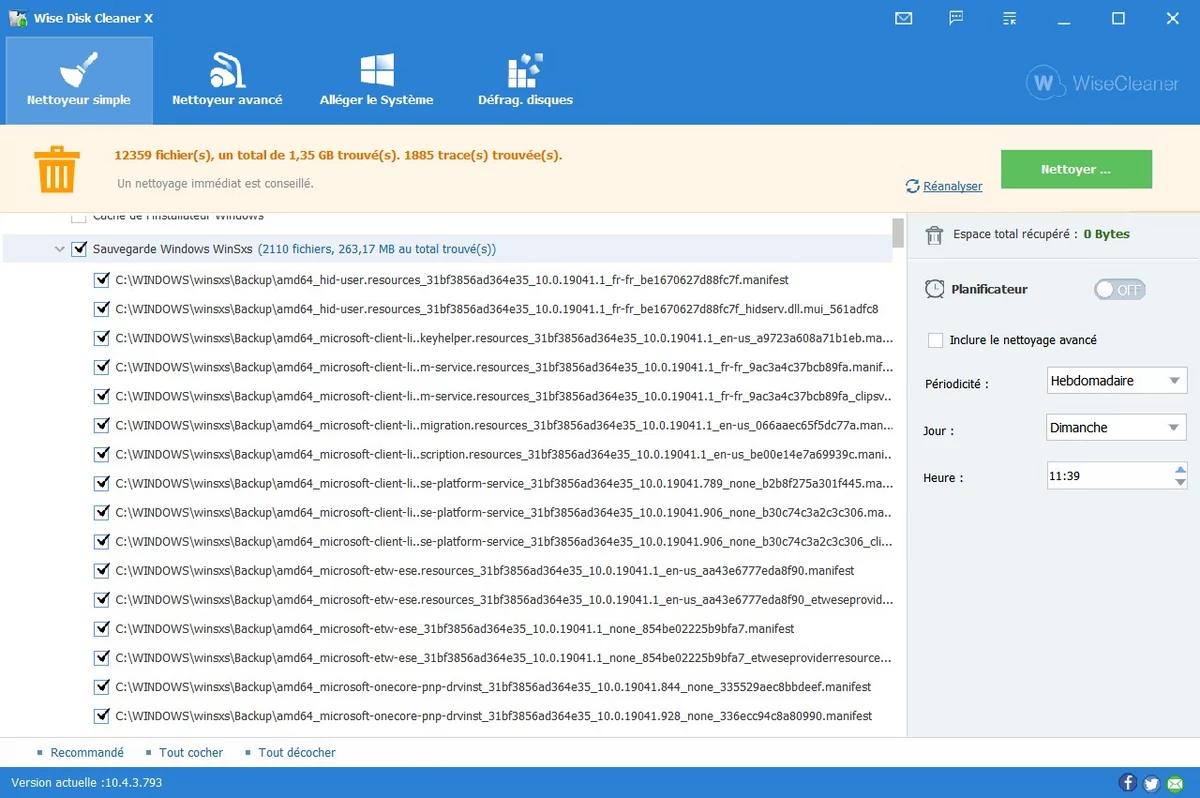Click the Planificateur clock icon
1200x798 pixels.
(934, 289)
